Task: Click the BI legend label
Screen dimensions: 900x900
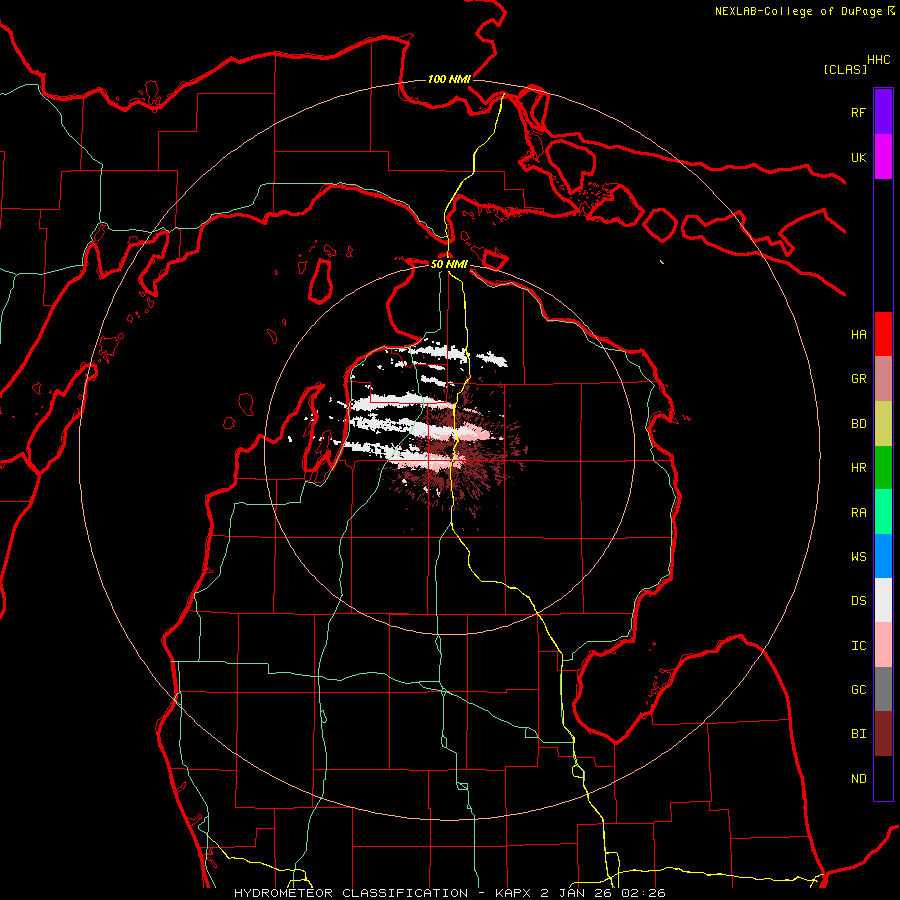Action: coord(858,734)
